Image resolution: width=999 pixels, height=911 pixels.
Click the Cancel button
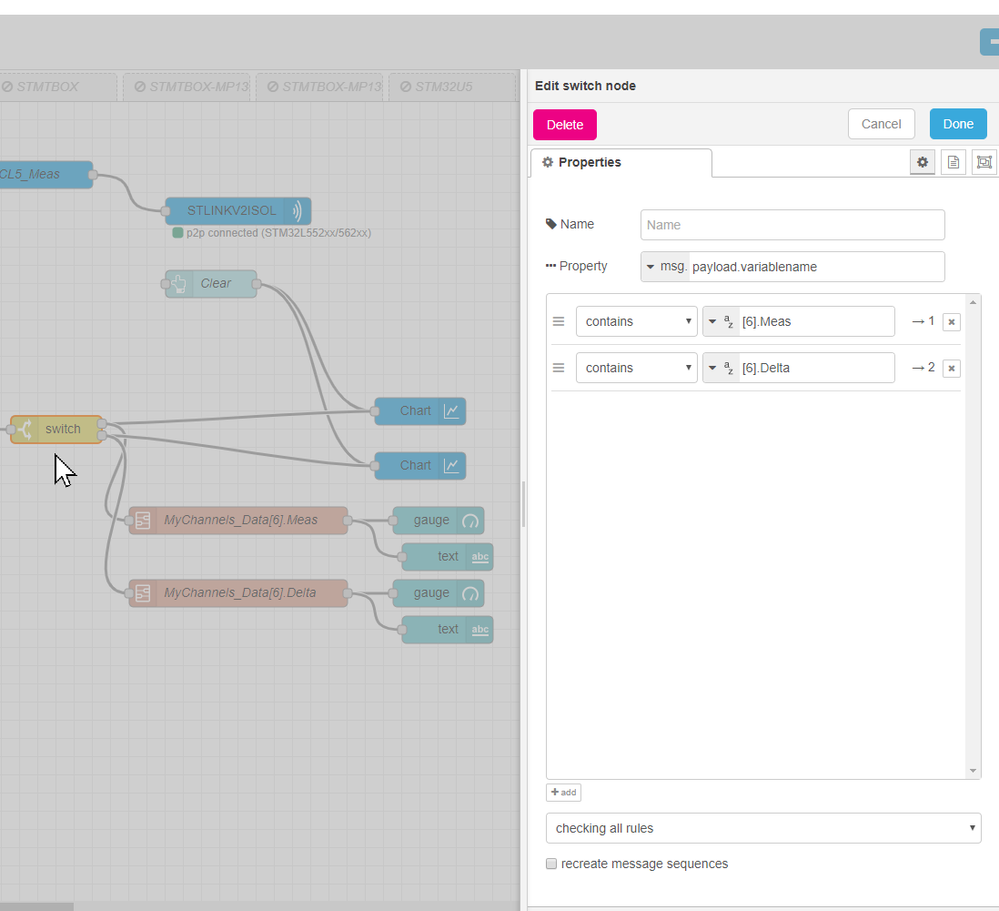881,124
